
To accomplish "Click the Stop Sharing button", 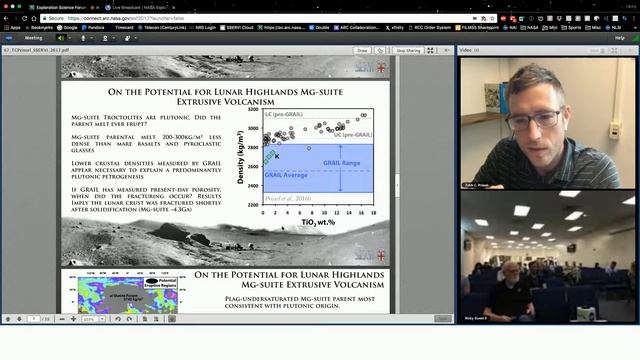I will [x=408, y=51].
